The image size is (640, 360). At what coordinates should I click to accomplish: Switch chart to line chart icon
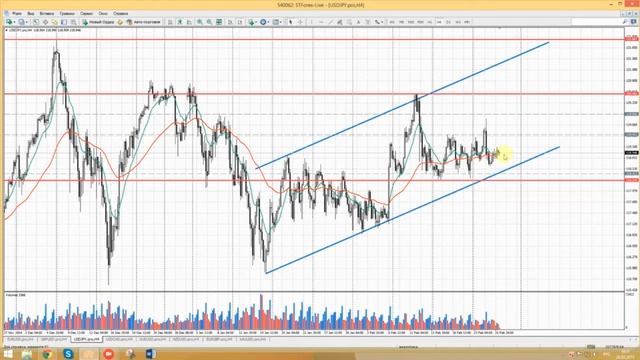click(189, 22)
